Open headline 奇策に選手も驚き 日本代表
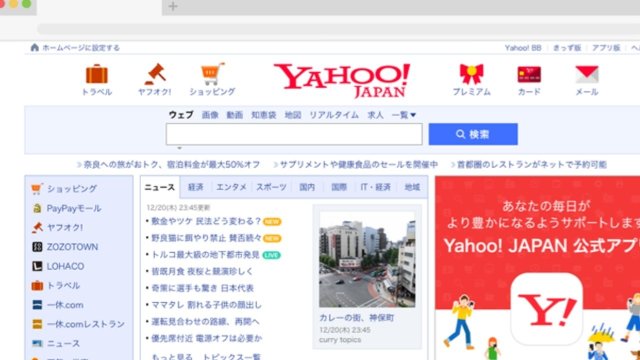Image resolution: width=640 pixels, height=360 pixels. pyautogui.click(x=202, y=288)
